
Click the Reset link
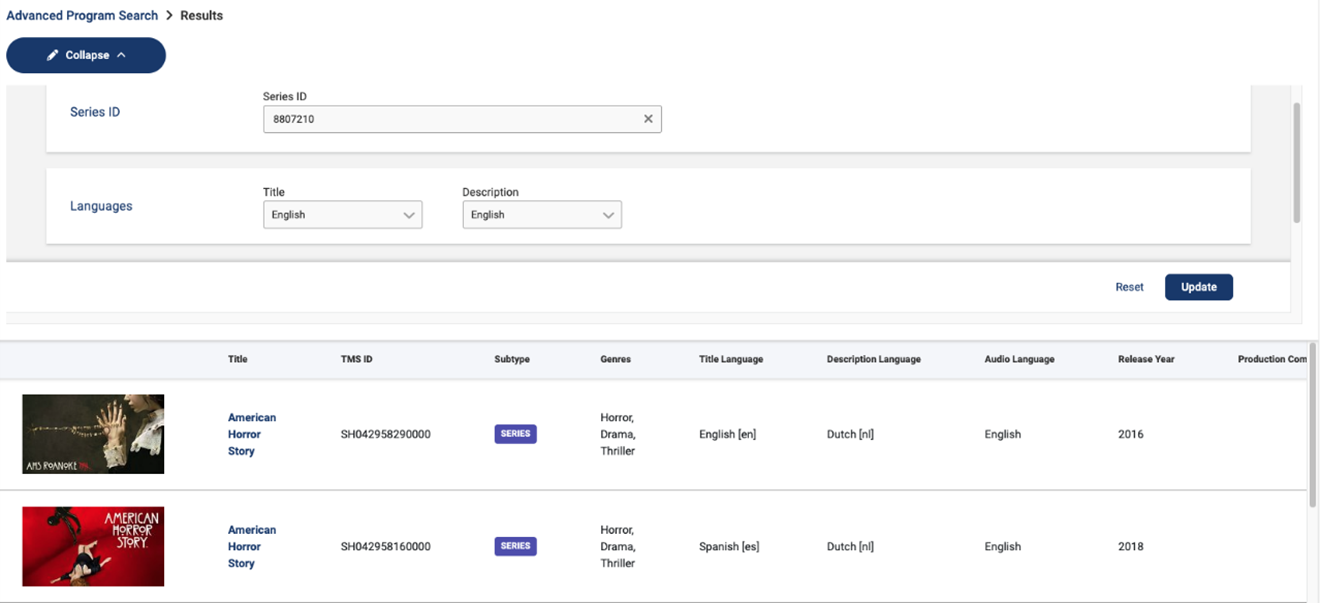coord(1129,287)
